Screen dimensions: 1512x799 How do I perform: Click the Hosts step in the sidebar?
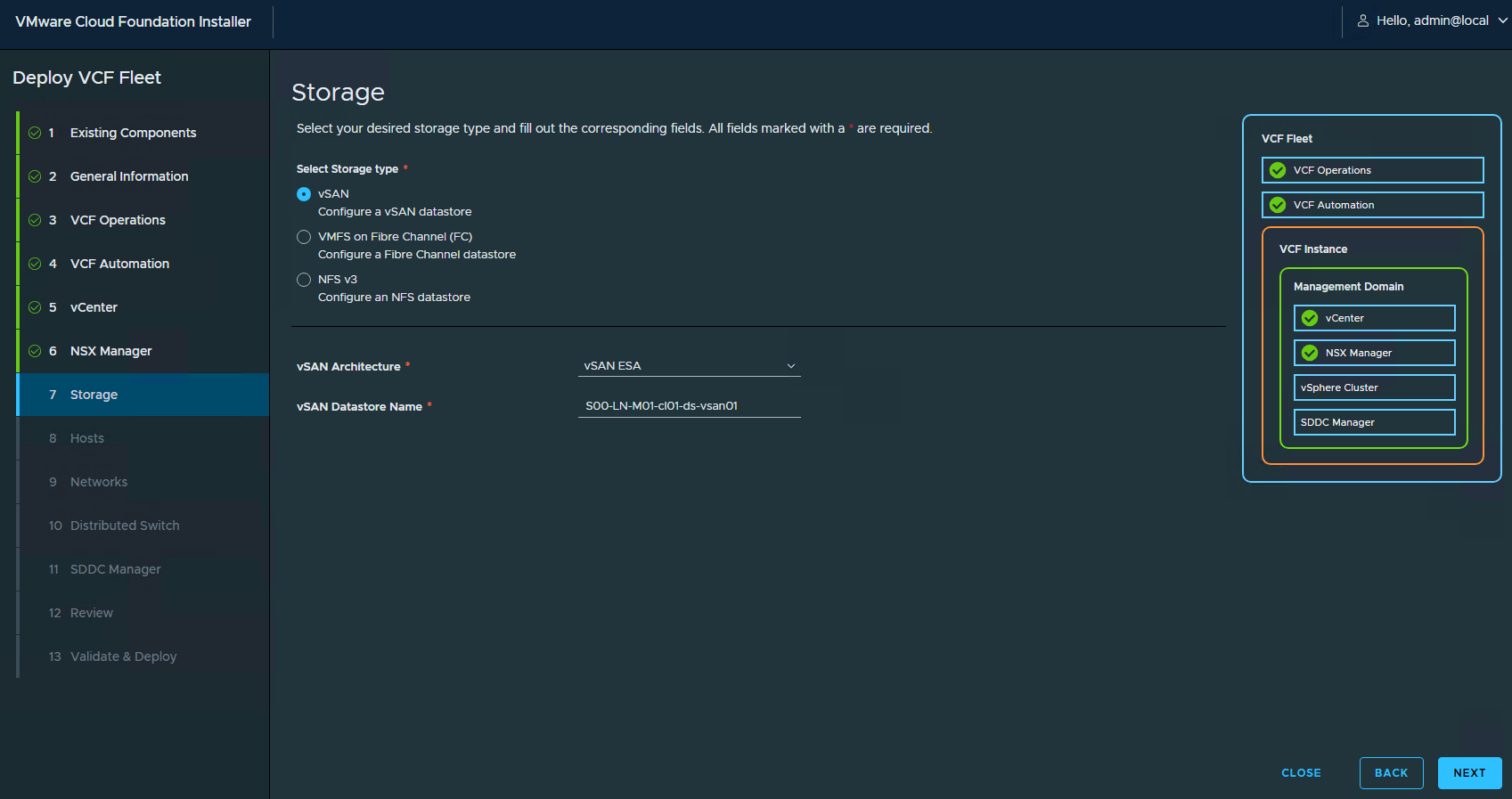tap(143, 438)
